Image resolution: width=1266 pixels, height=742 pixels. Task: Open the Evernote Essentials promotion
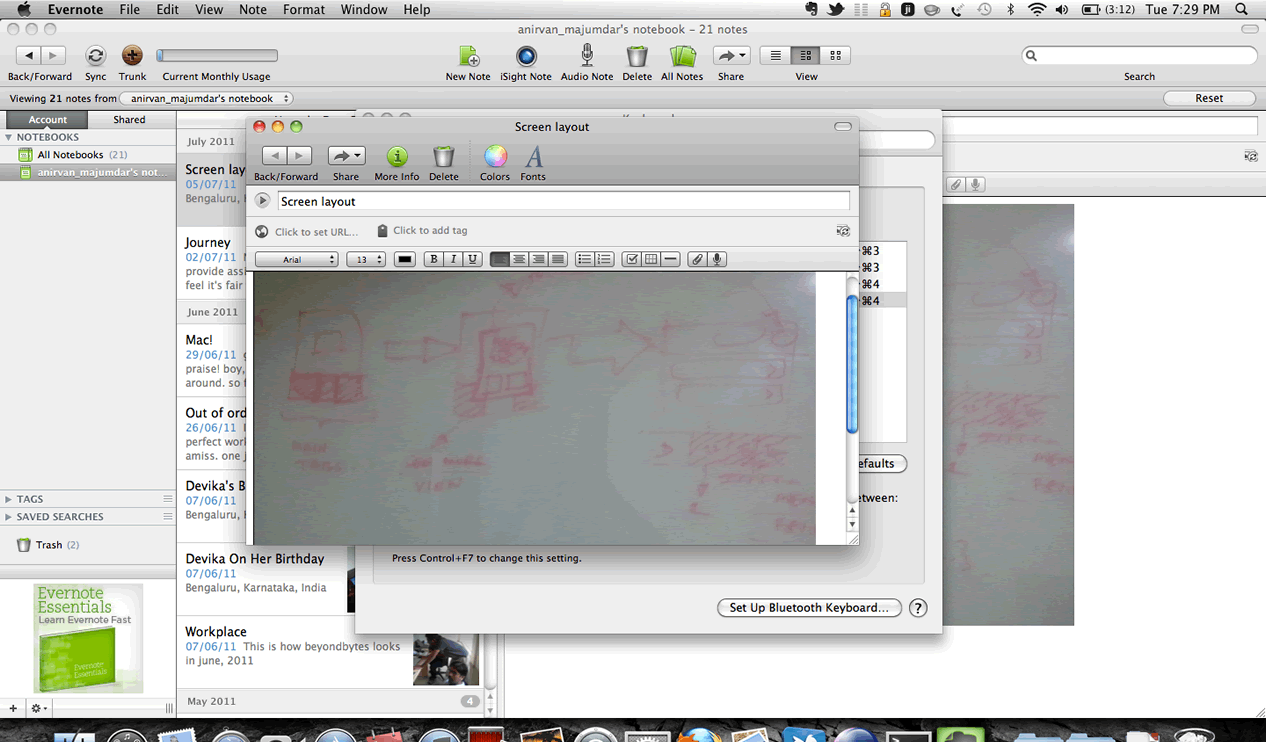[88, 639]
